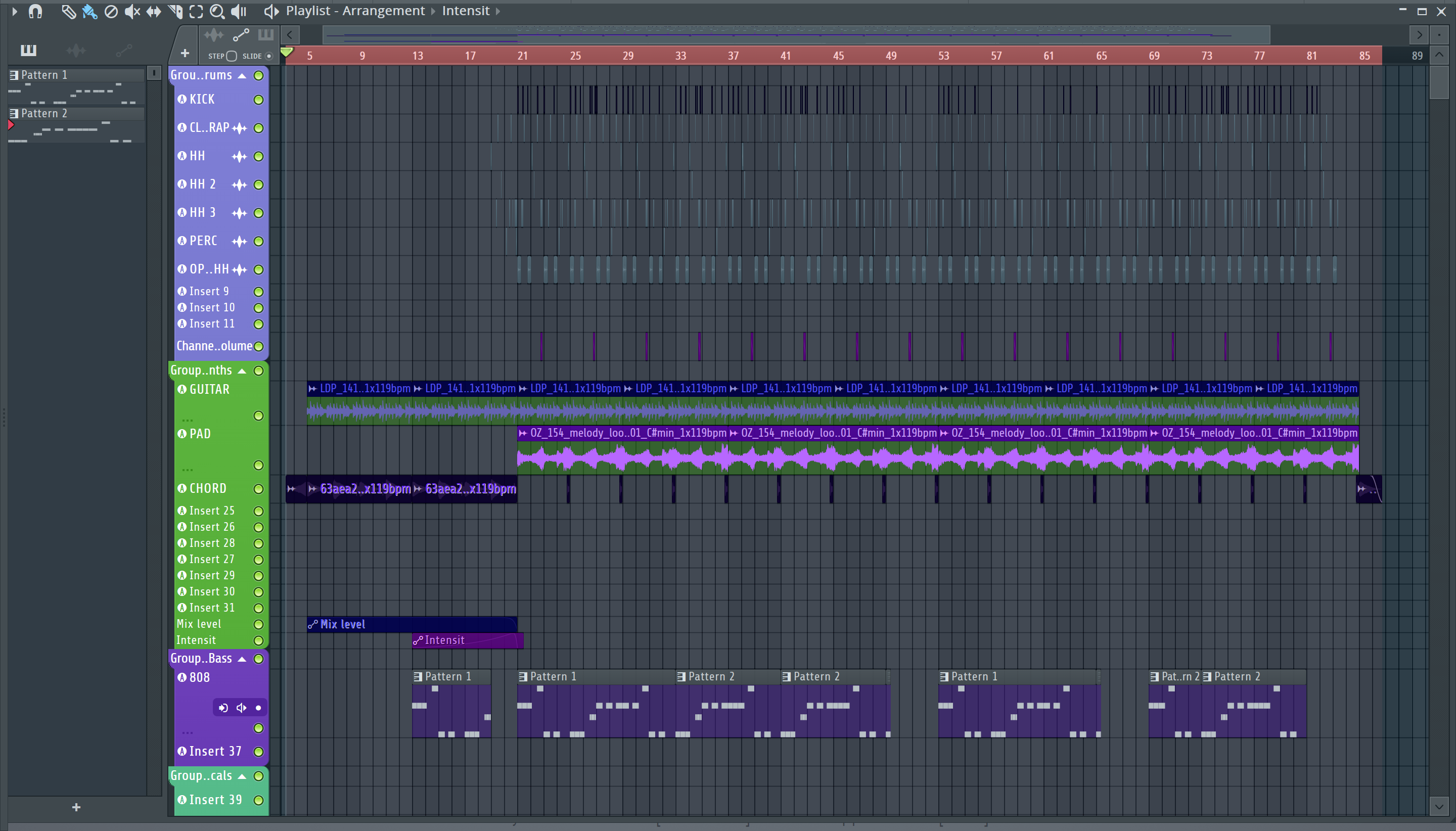Image resolution: width=1456 pixels, height=831 pixels.
Task: Mute the Insert 37 track
Action: (x=258, y=752)
